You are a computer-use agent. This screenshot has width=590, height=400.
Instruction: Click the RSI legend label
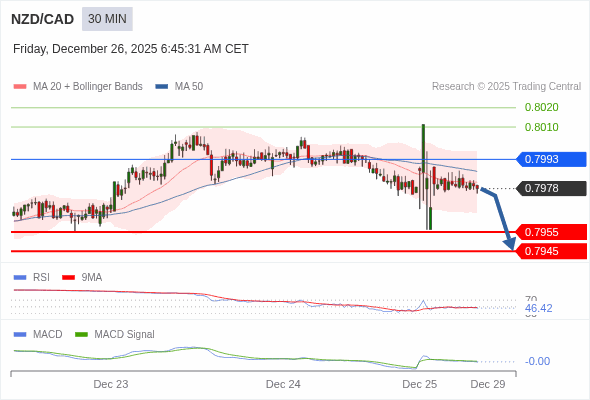[41, 278]
